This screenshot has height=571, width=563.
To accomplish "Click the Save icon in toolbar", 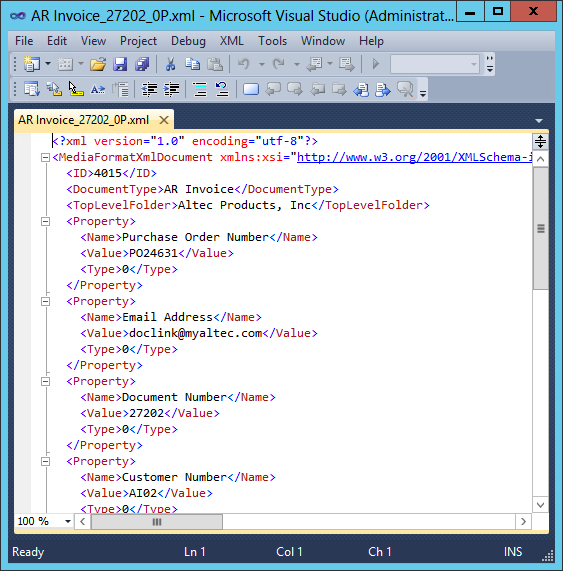I will [120, 64].
